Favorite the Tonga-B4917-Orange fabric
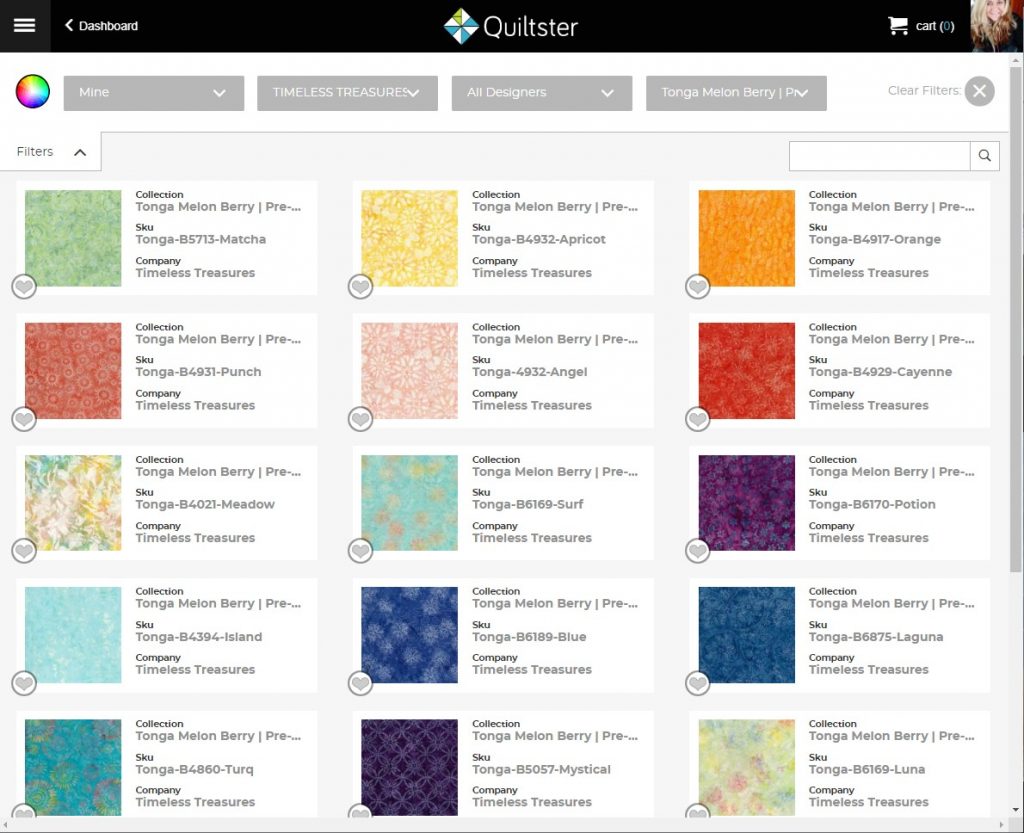The image size is (1024, 833). click(697, 287)
